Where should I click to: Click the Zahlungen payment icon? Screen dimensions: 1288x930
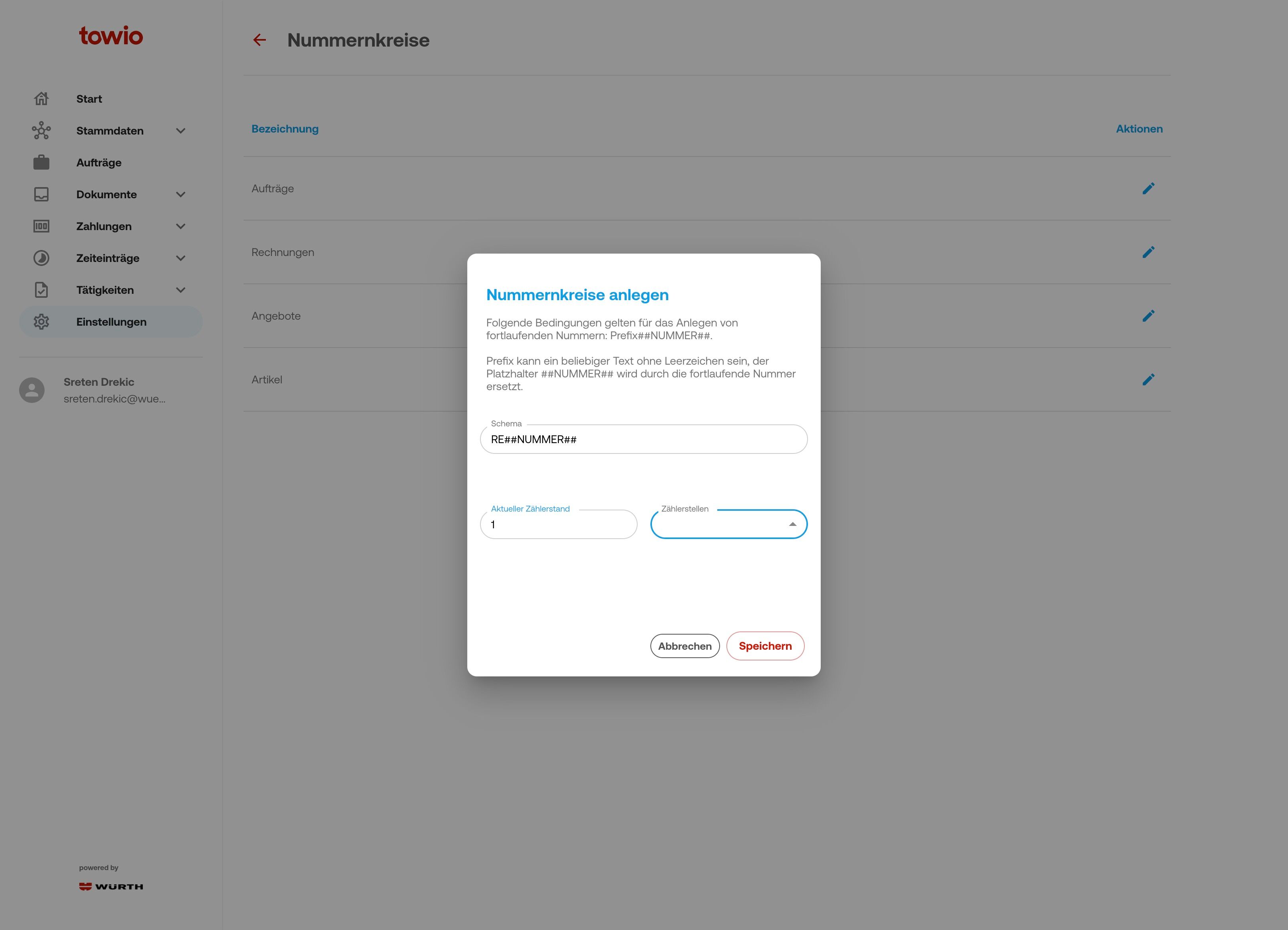tap(41, 226)
